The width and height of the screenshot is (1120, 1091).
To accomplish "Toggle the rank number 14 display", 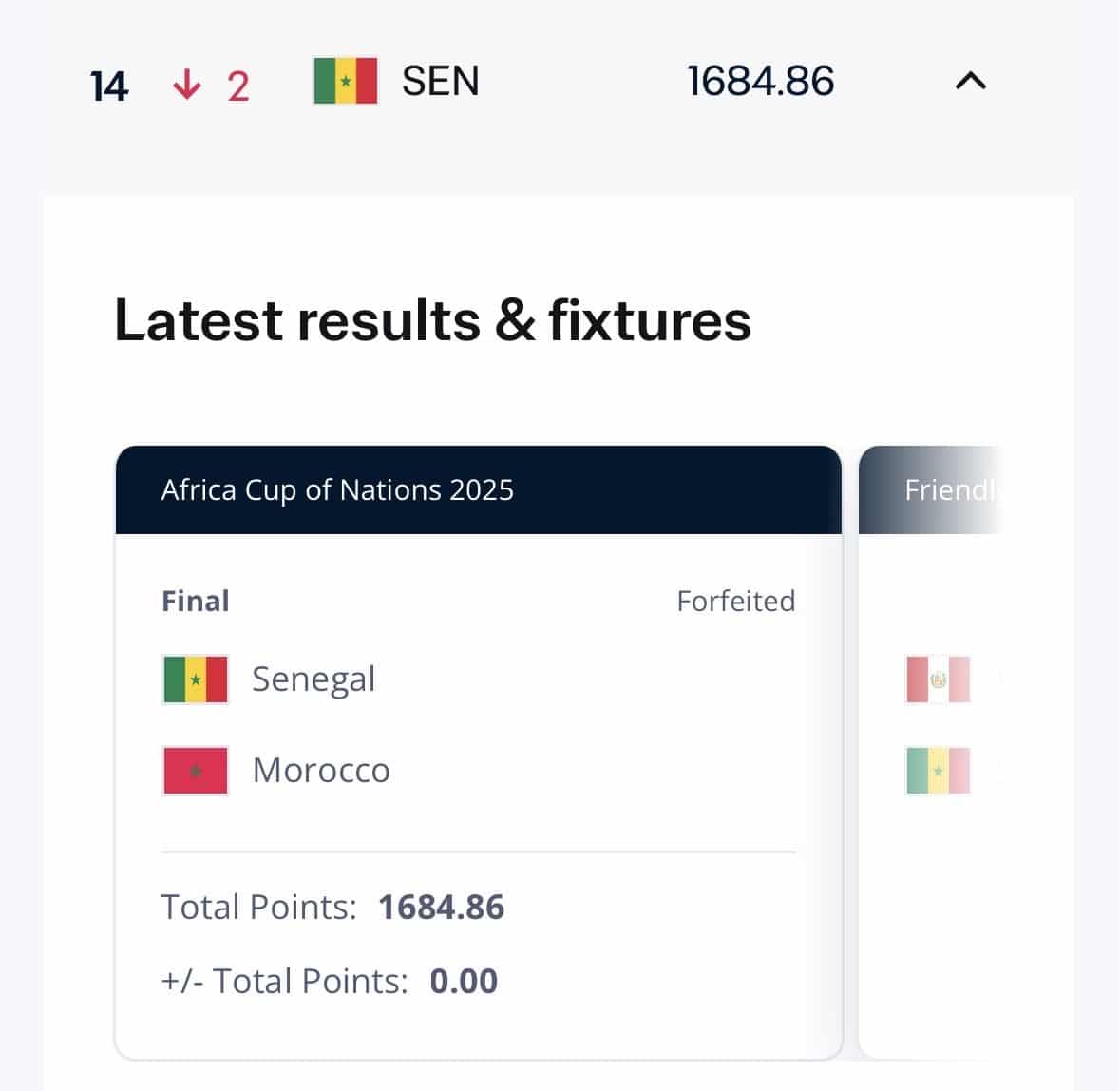I will click(107, 84).
